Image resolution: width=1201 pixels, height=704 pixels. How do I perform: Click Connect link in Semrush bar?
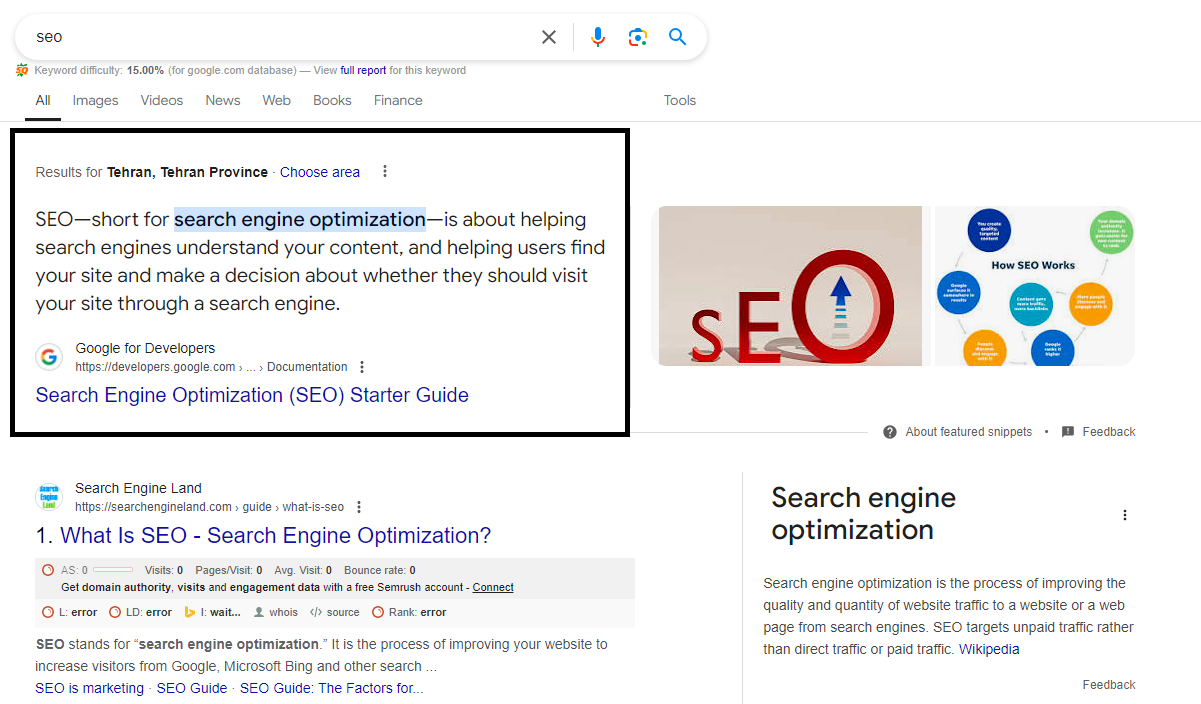point(493,587)
